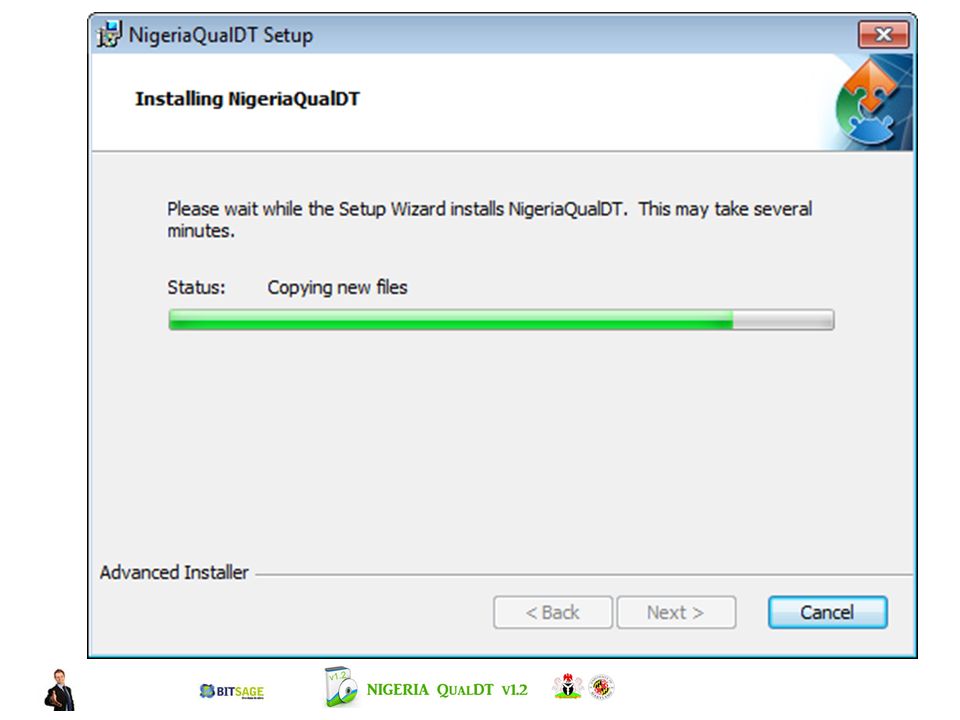
Task: Click the NigeriaQualDT Setup title text
Action: click(x=220, y=35)
